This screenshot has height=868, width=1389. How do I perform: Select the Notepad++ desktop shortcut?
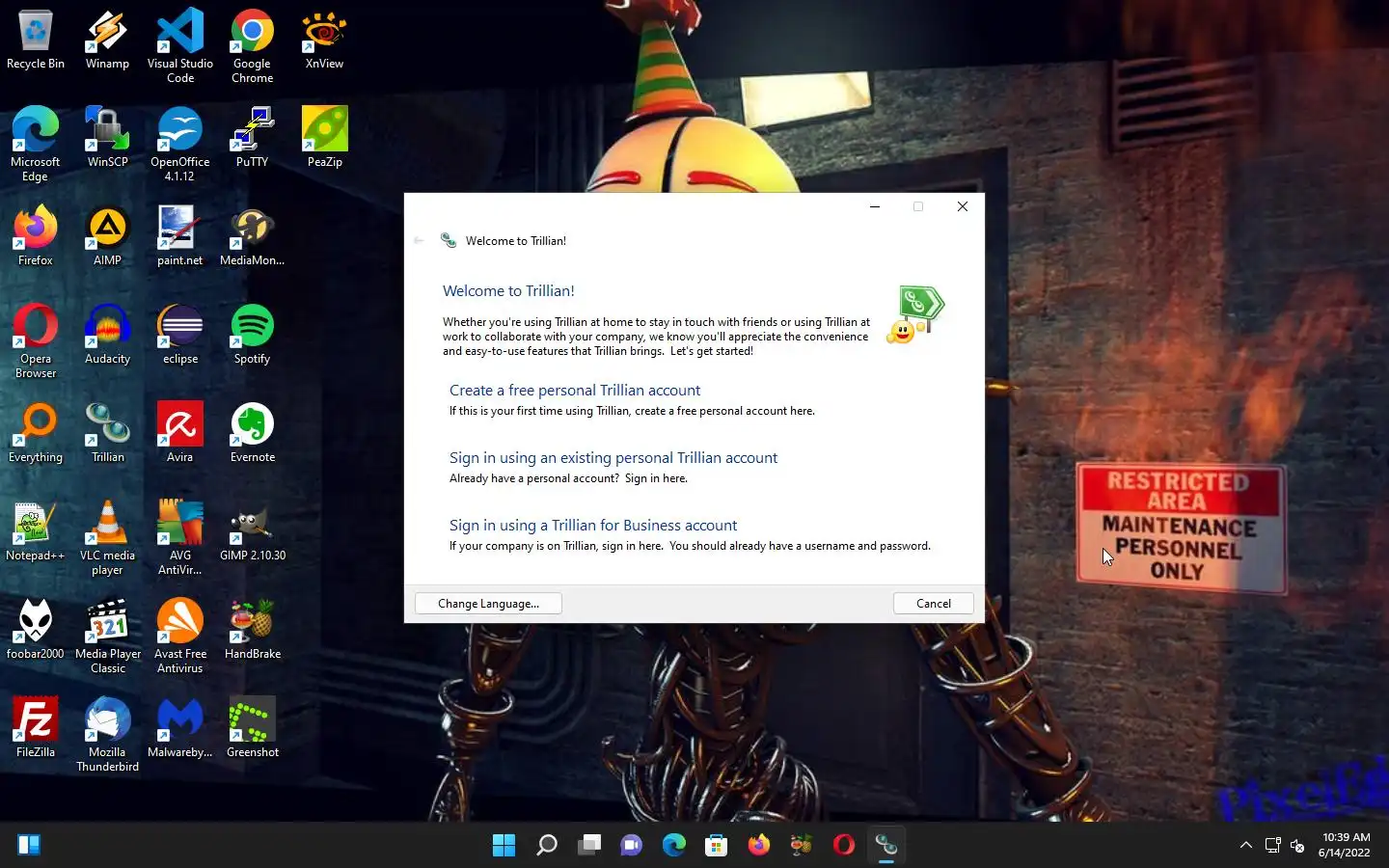tap(36, 531)
